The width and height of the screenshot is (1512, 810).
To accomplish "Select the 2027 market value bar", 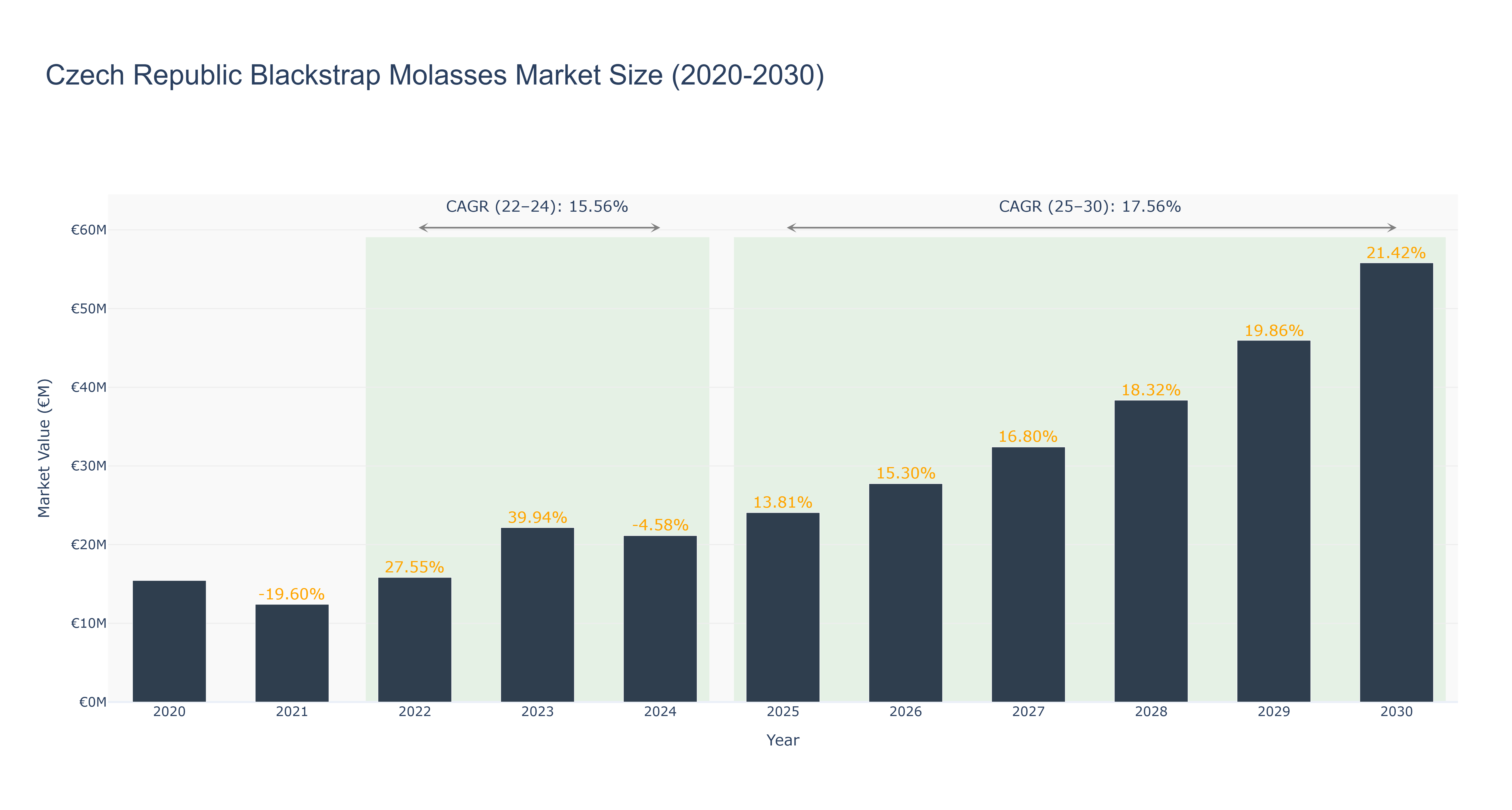I will 1028,574.
